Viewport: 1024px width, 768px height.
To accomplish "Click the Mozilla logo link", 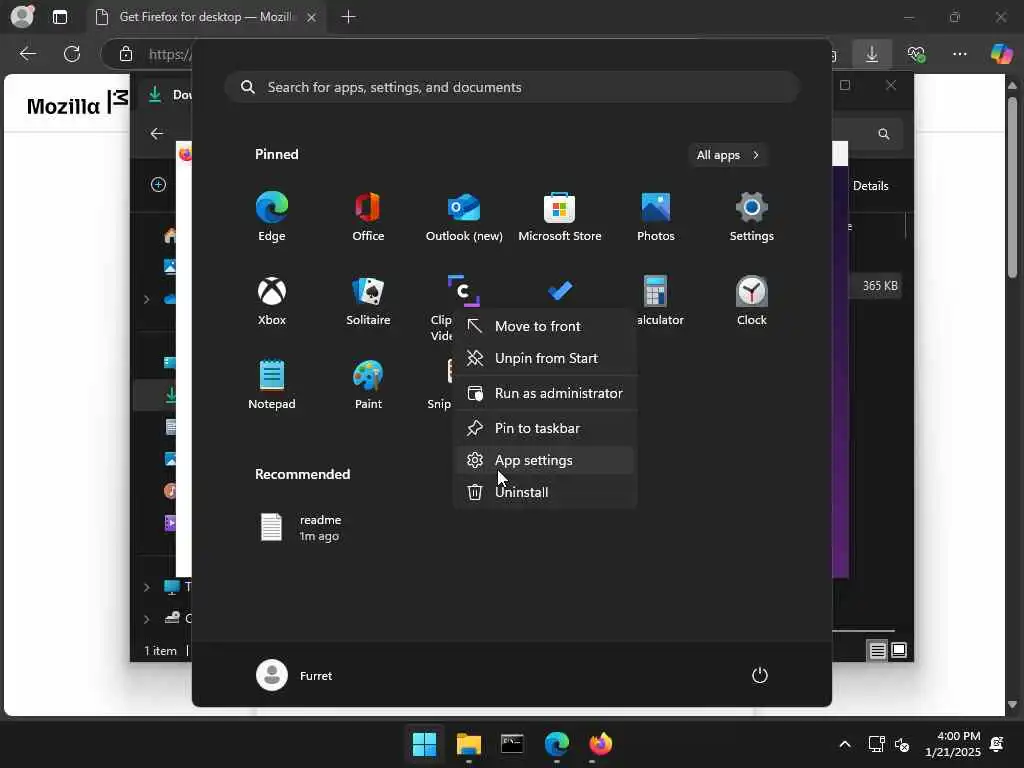I will (77, 104).
